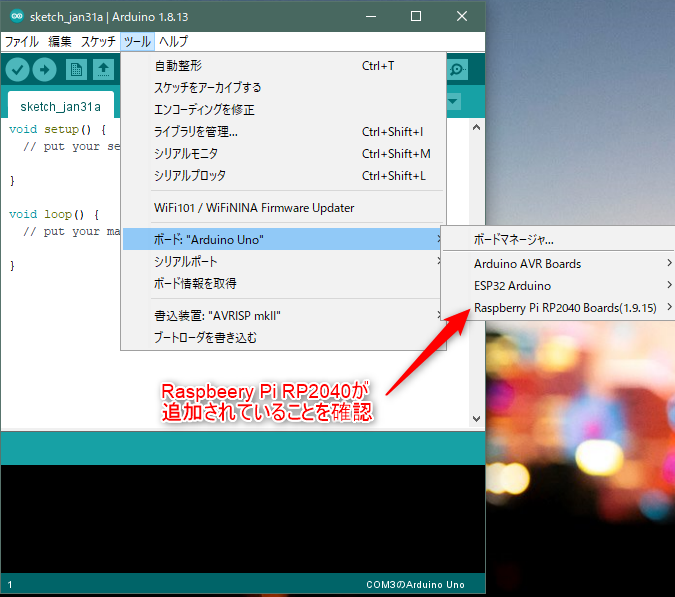Minimize the Arduino window
675x597 pixels.
pos(371,16)
